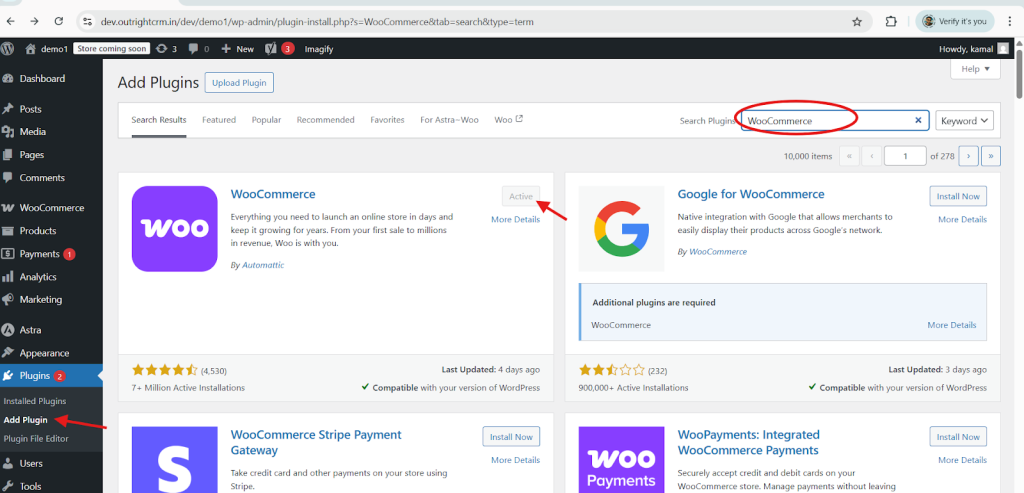The image size is (1024, 493).
Task: Open the Automattic author link
Action: tap(263, 265)
